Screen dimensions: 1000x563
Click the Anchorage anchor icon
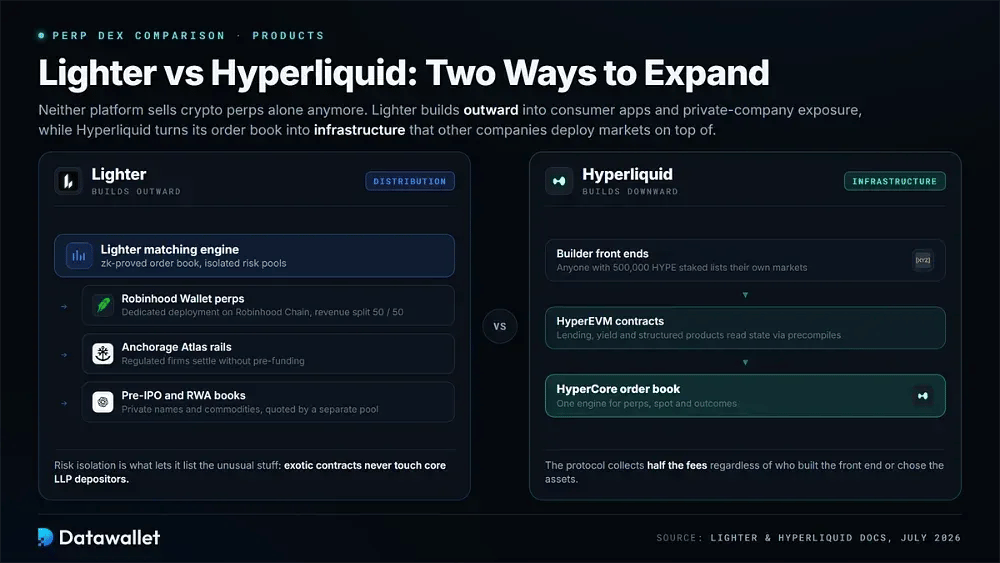click(x=103, y=353)
